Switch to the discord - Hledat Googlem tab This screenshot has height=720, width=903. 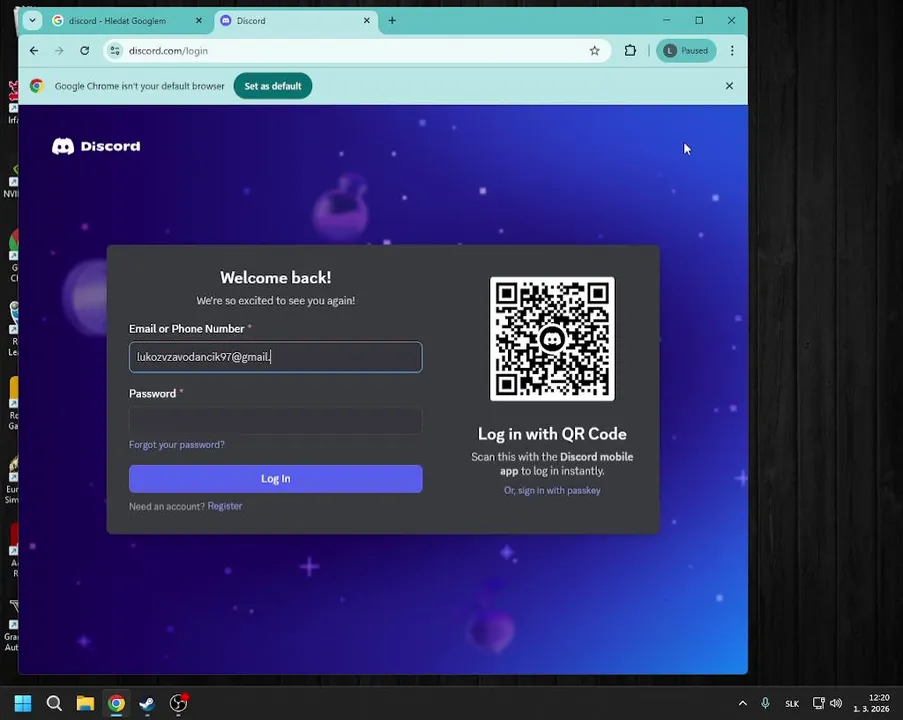tap(127, 21)
